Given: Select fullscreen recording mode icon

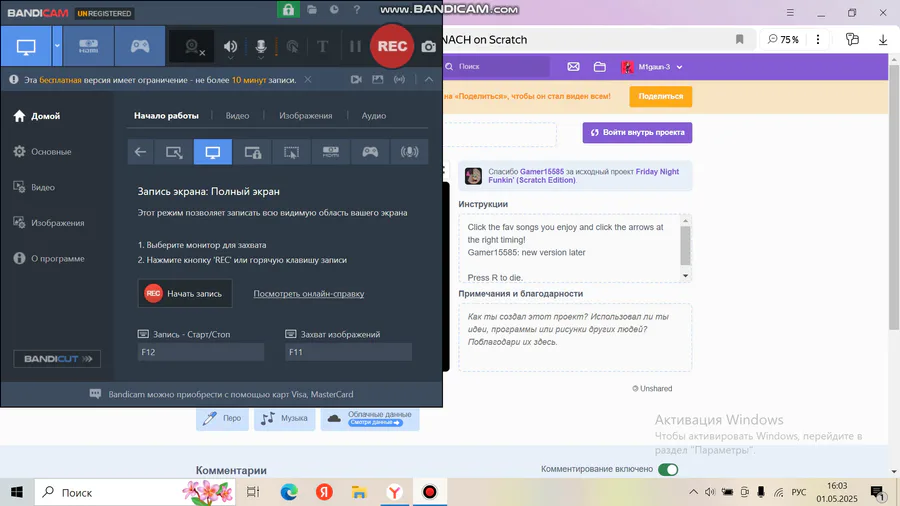Looking at the screenshot, I should [213, 152].
